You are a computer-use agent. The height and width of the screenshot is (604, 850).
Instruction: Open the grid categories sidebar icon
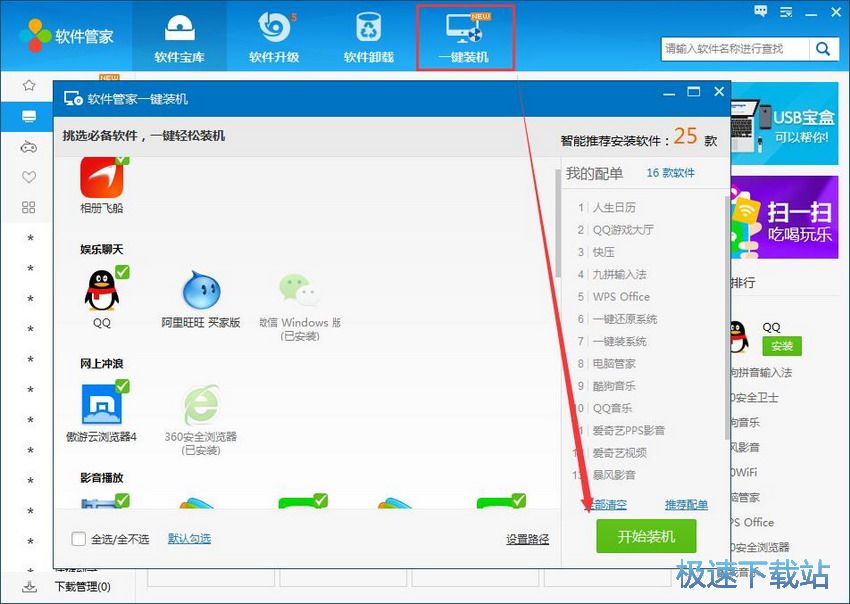(x=29, y=207)
